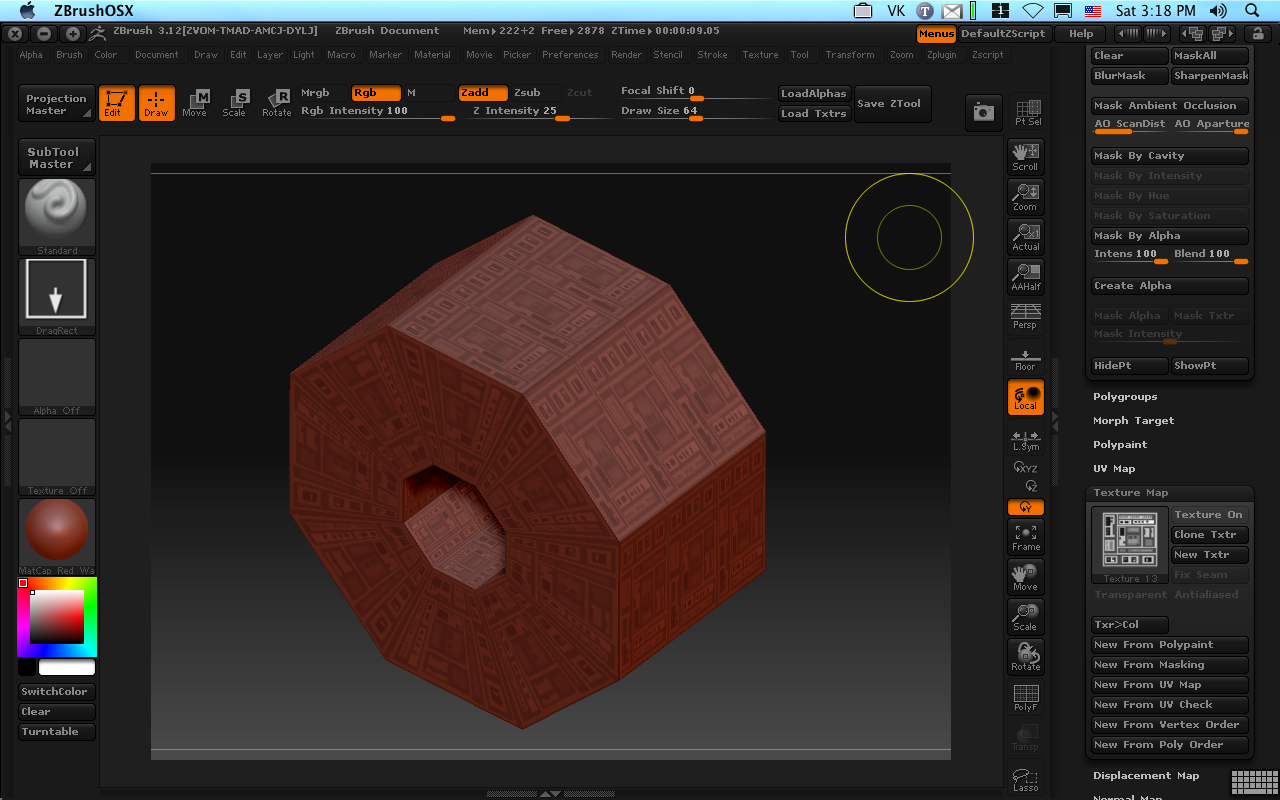Screen dimensions: 1280x800
Task: Expand the Polygroups section
Action: click(x=1125, y=397)
